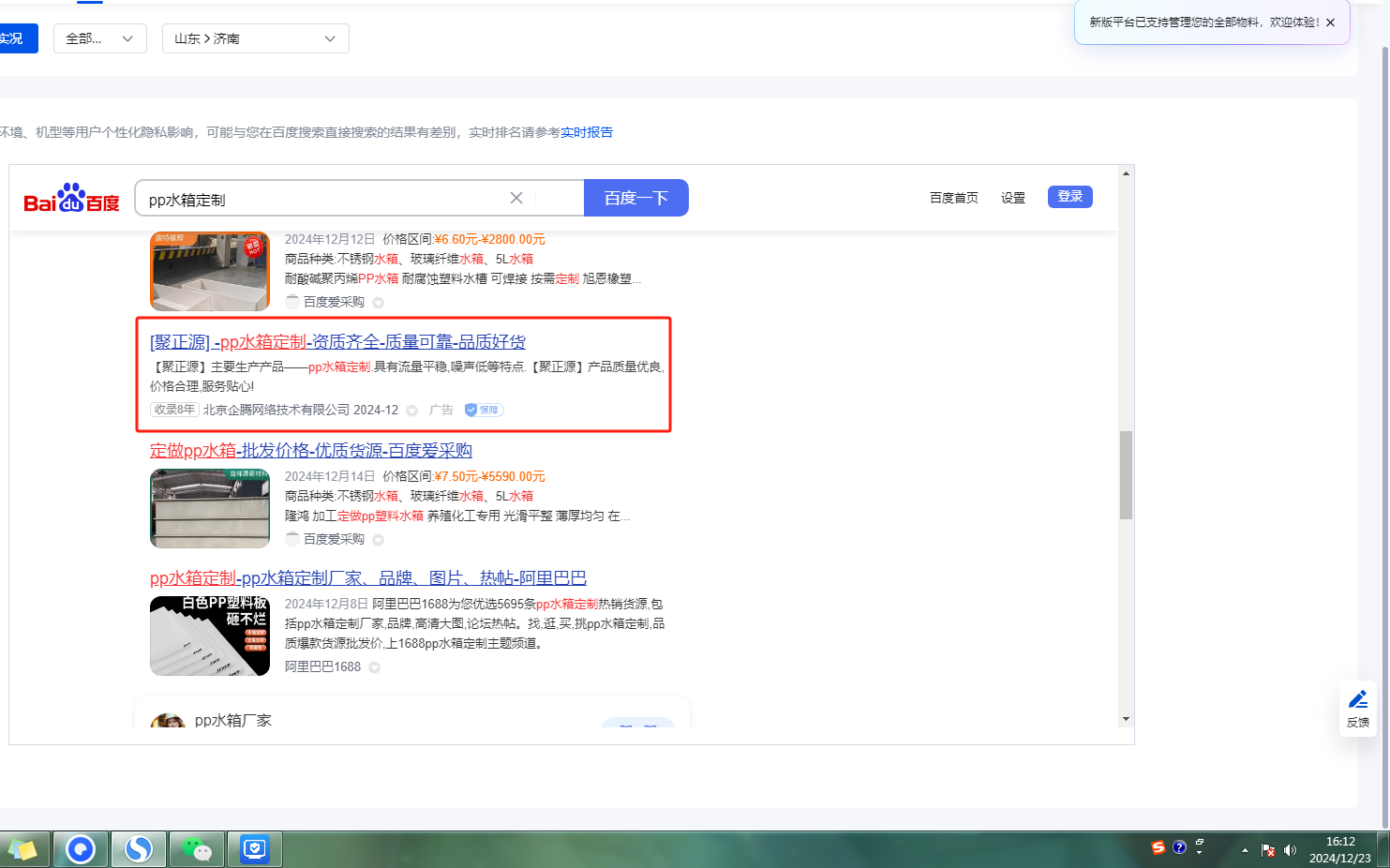This screenshot has width=1390, height=868.
Task: Click the results scrollbar down arrow
Action: 1126,719
